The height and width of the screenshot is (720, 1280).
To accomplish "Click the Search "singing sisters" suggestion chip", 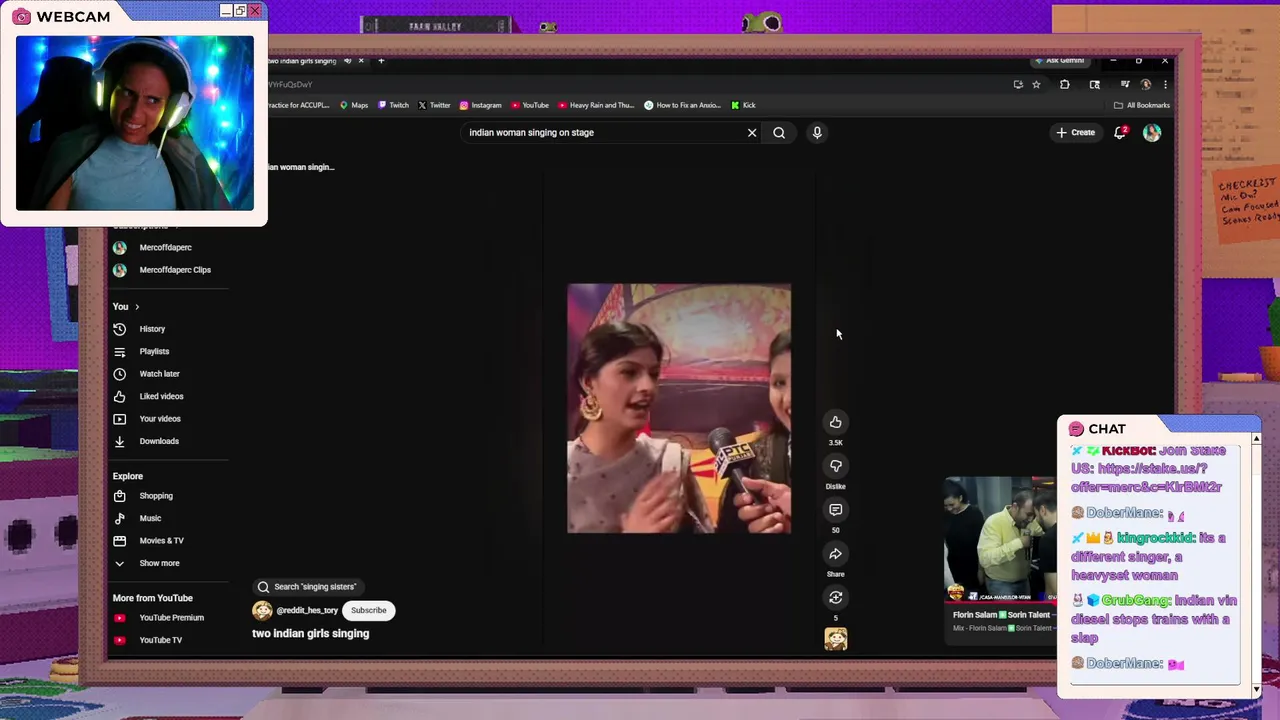I will point(306,587).
